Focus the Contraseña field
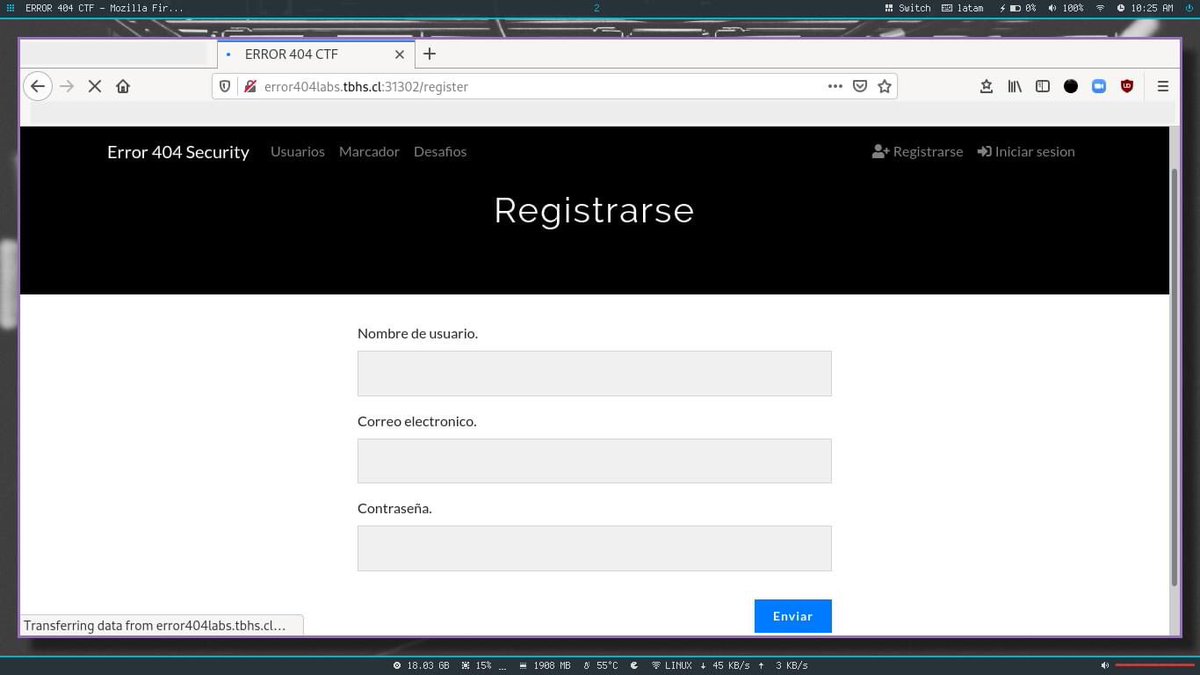 (x=594, y=548)
